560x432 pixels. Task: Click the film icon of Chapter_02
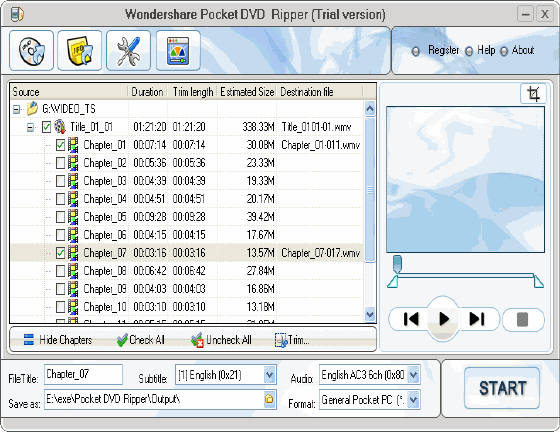tap(73, 163)
